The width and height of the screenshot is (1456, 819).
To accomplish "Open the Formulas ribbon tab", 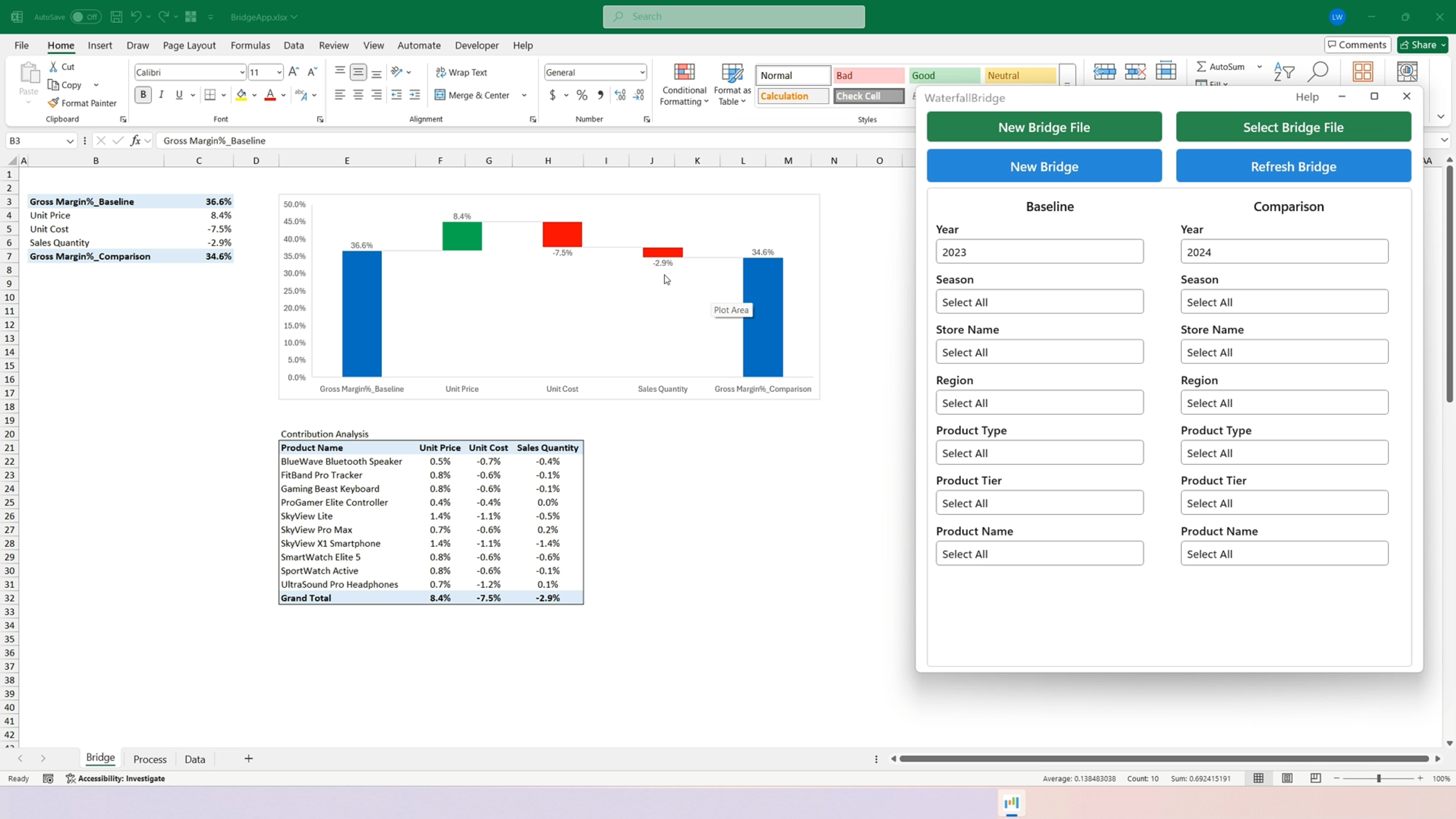I will (250, 45).
